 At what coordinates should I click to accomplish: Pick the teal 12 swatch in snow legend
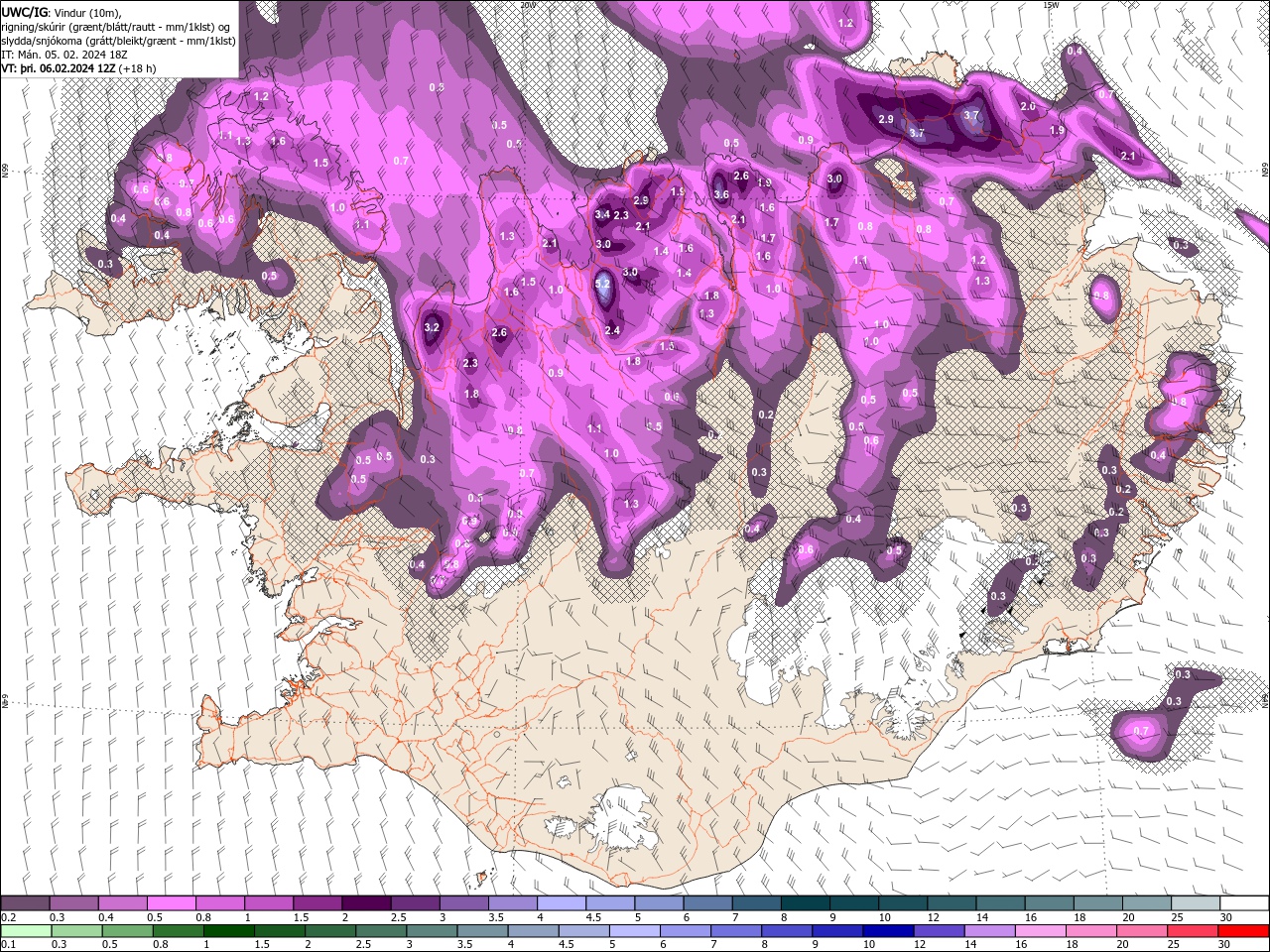pos(952,903)
